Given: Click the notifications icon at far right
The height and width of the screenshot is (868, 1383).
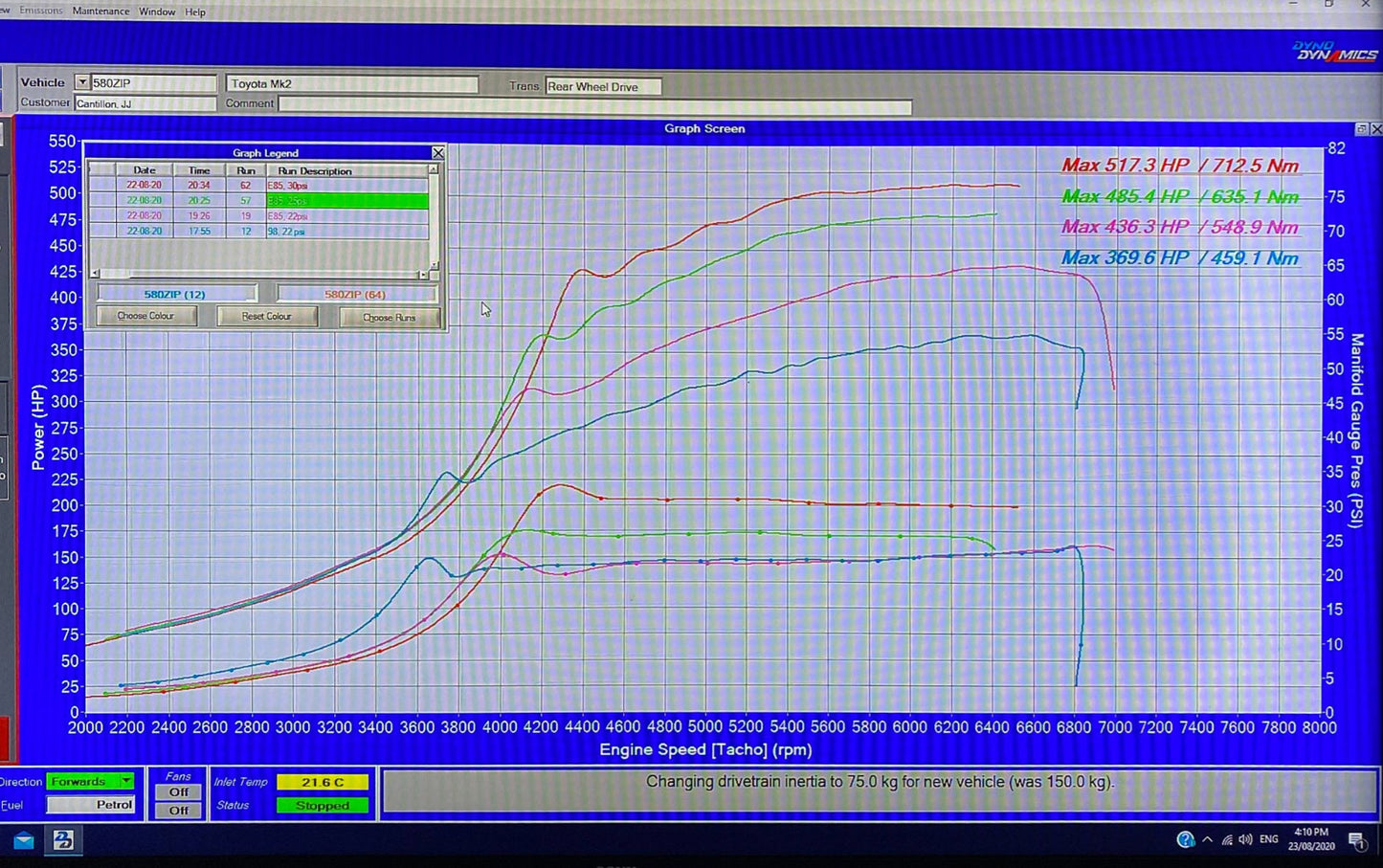Looking at the screenshot, I should tap(1360, 840).
